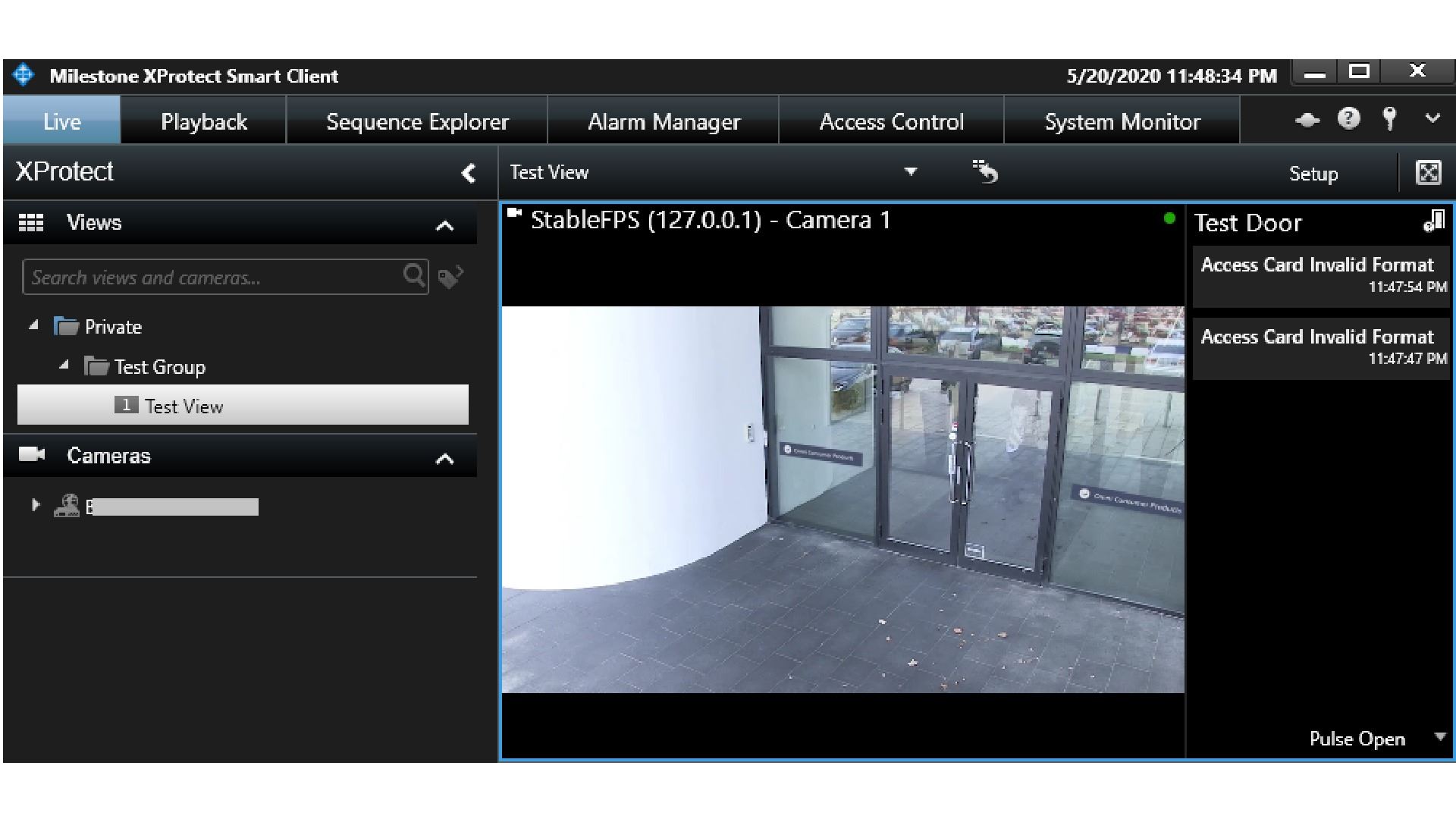Minimize the Smart Client window
This screenshot has height=819, width=1456.
pos(1315,74)
